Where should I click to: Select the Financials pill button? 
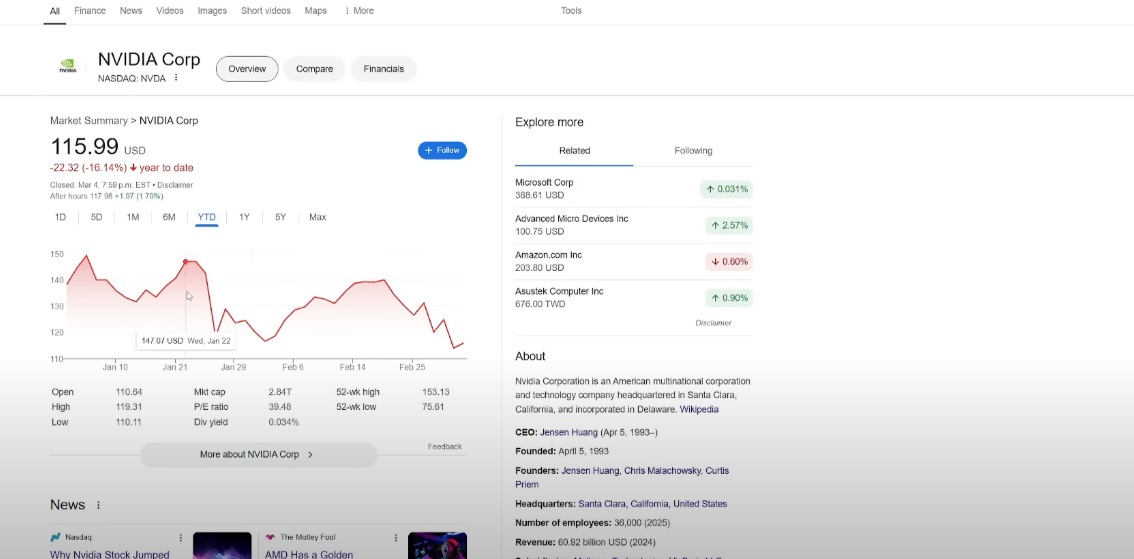pos(383,69)
